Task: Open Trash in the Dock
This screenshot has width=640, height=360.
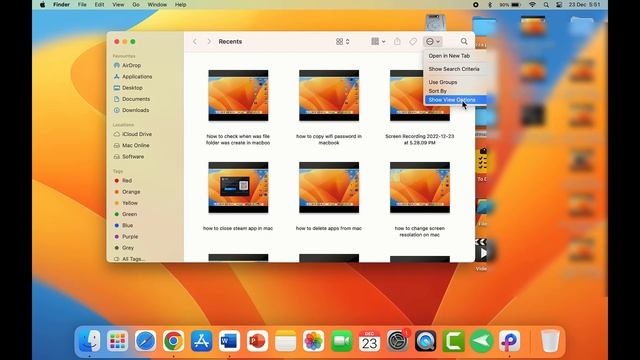Action: click(550, 341)
